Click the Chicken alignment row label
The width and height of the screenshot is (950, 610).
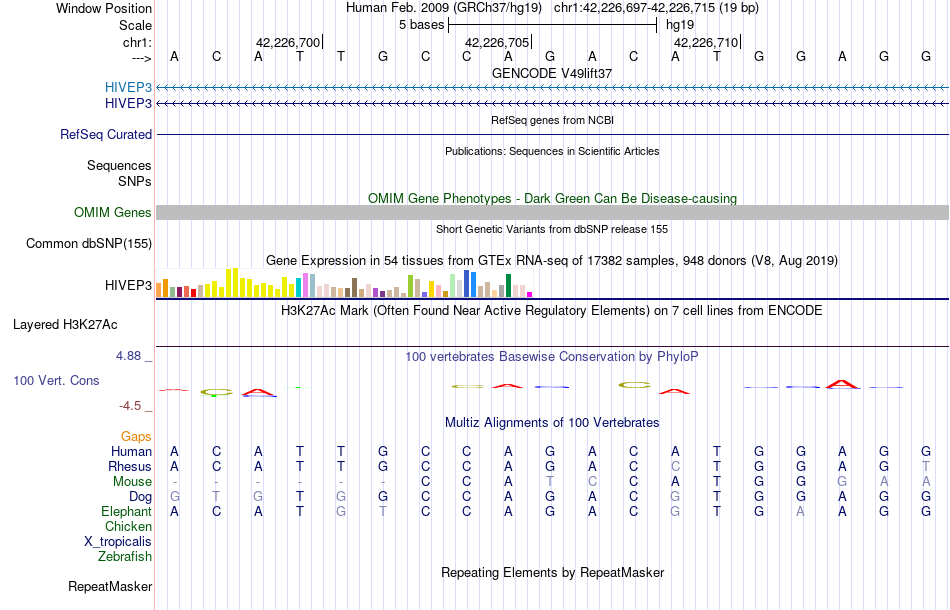coord(128,527)
